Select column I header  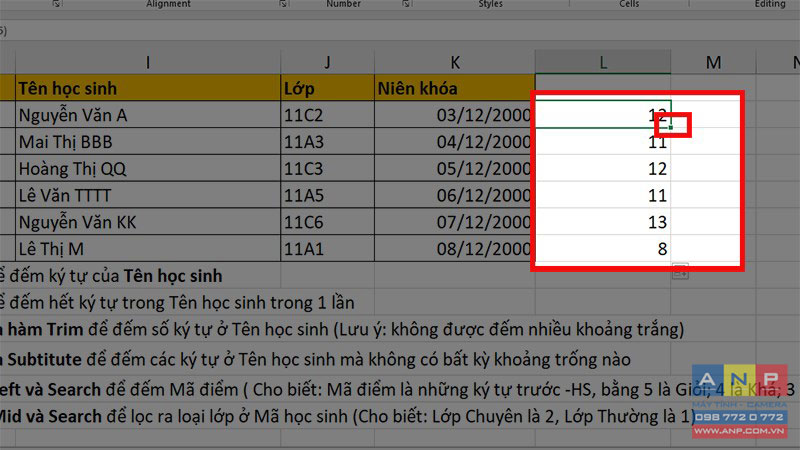tap(148, 62)
